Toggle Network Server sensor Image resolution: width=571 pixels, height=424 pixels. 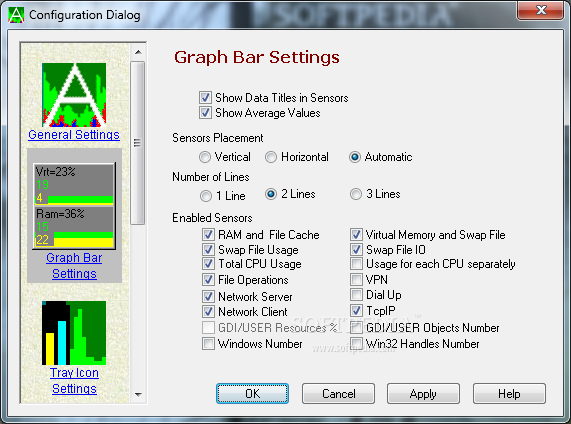[208, 297]
